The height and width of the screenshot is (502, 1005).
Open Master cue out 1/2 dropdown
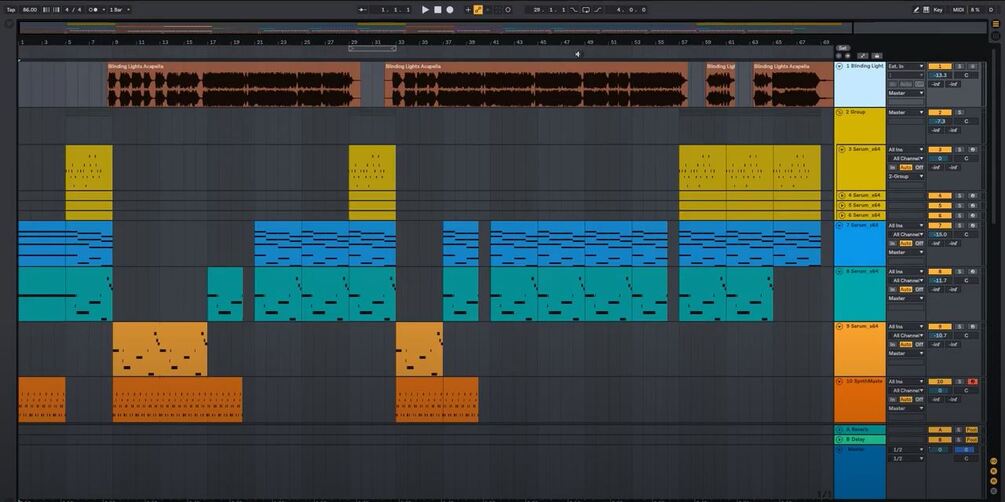[906, 449]
